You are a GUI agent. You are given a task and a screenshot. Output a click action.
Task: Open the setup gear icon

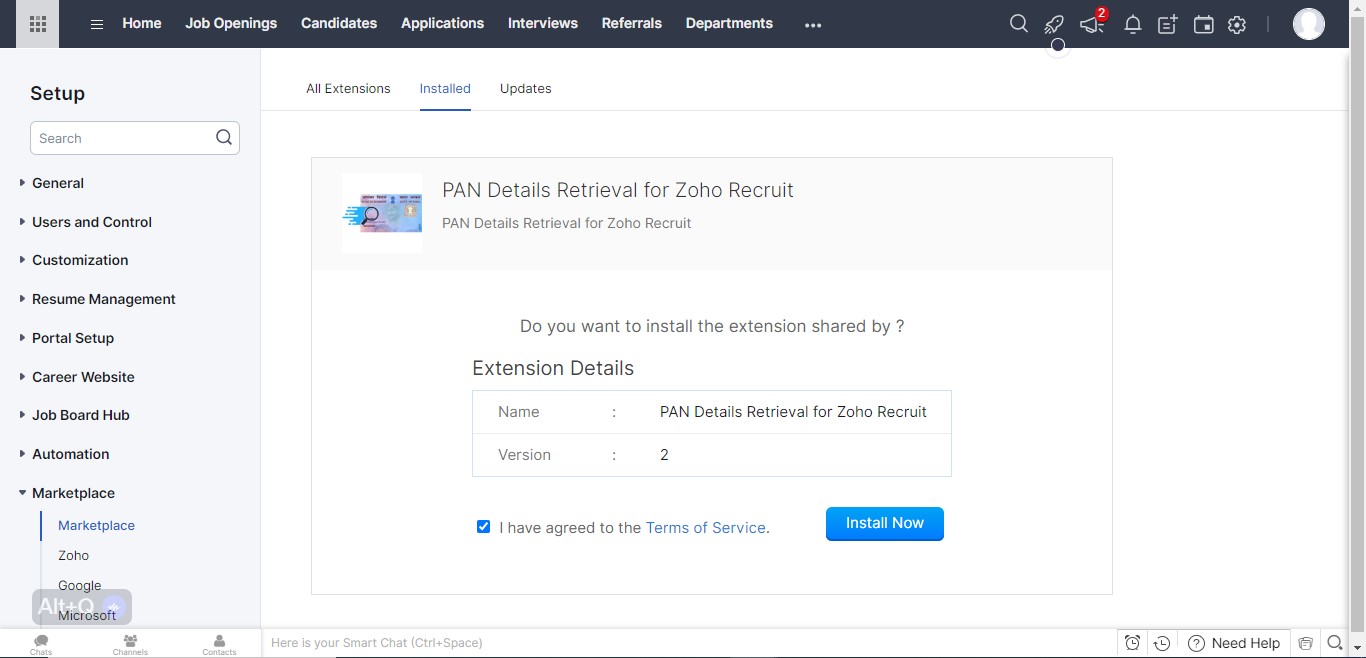click(x=1237, y=25)
